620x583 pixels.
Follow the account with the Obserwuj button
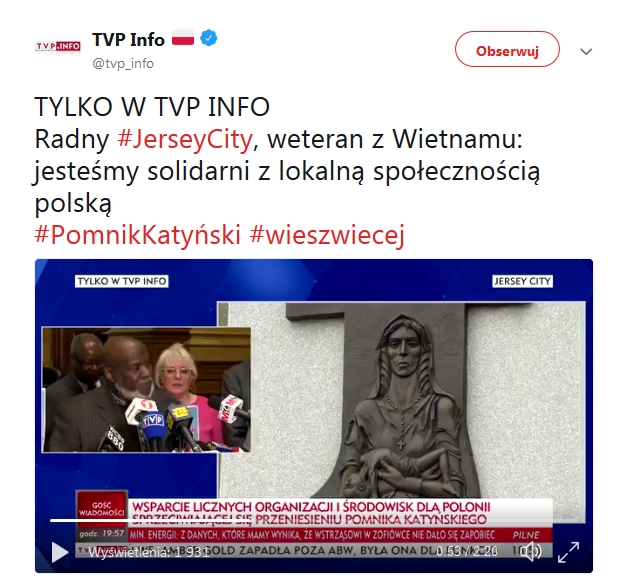[x=507, y=49]
